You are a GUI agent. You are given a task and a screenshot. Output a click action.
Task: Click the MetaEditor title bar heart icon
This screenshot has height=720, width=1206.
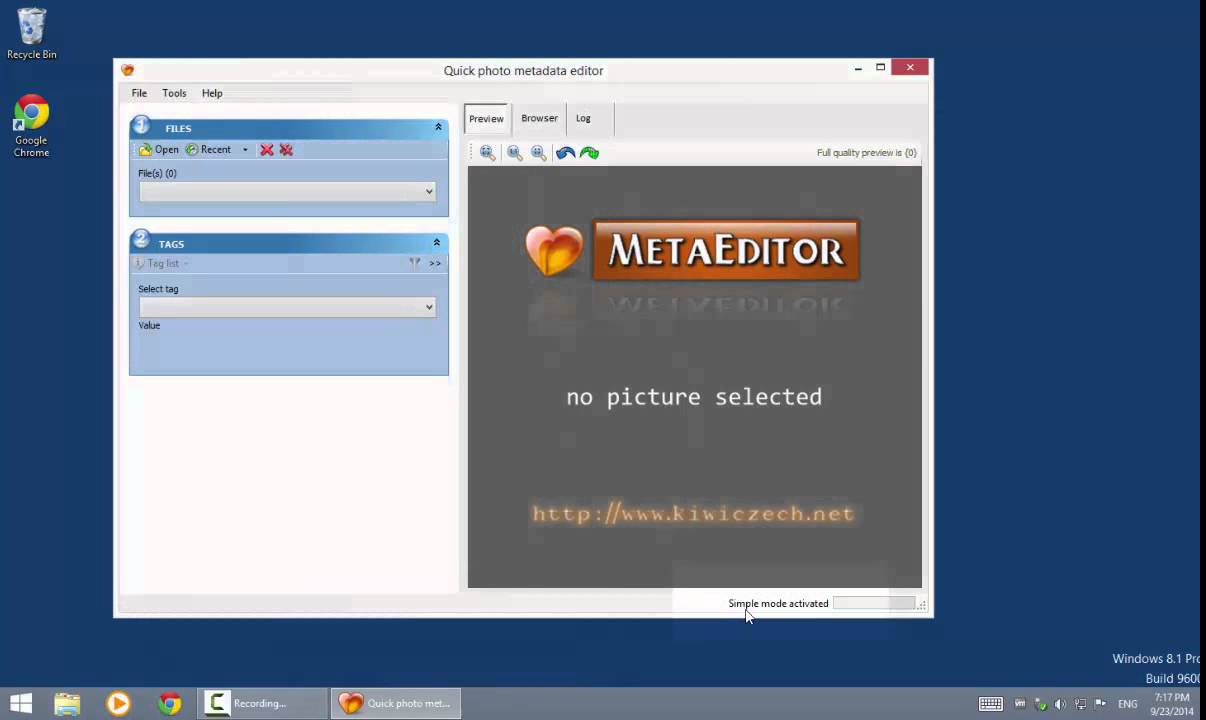point(127,70)
